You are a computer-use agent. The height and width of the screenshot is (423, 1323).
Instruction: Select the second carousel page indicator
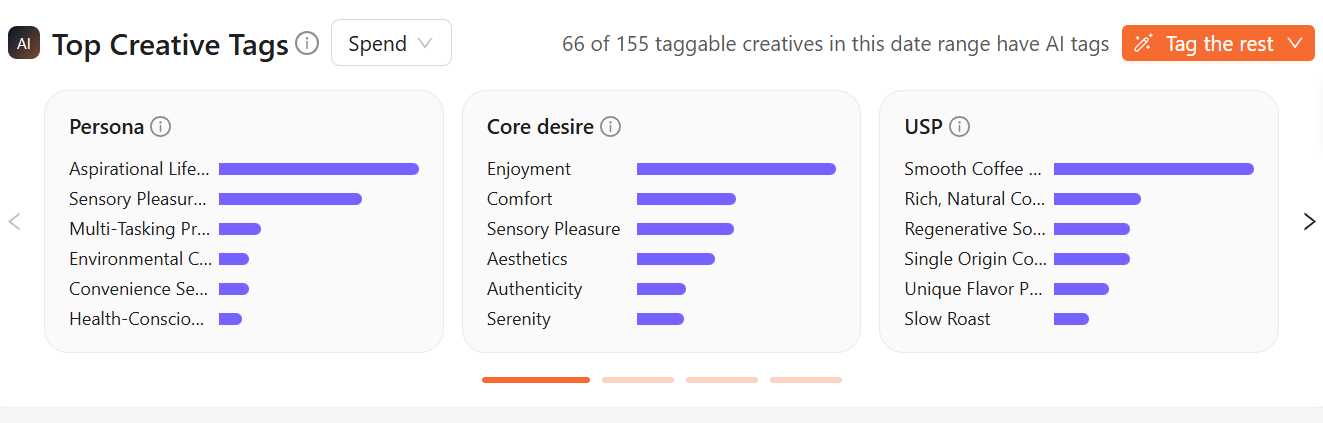point(638,380)
